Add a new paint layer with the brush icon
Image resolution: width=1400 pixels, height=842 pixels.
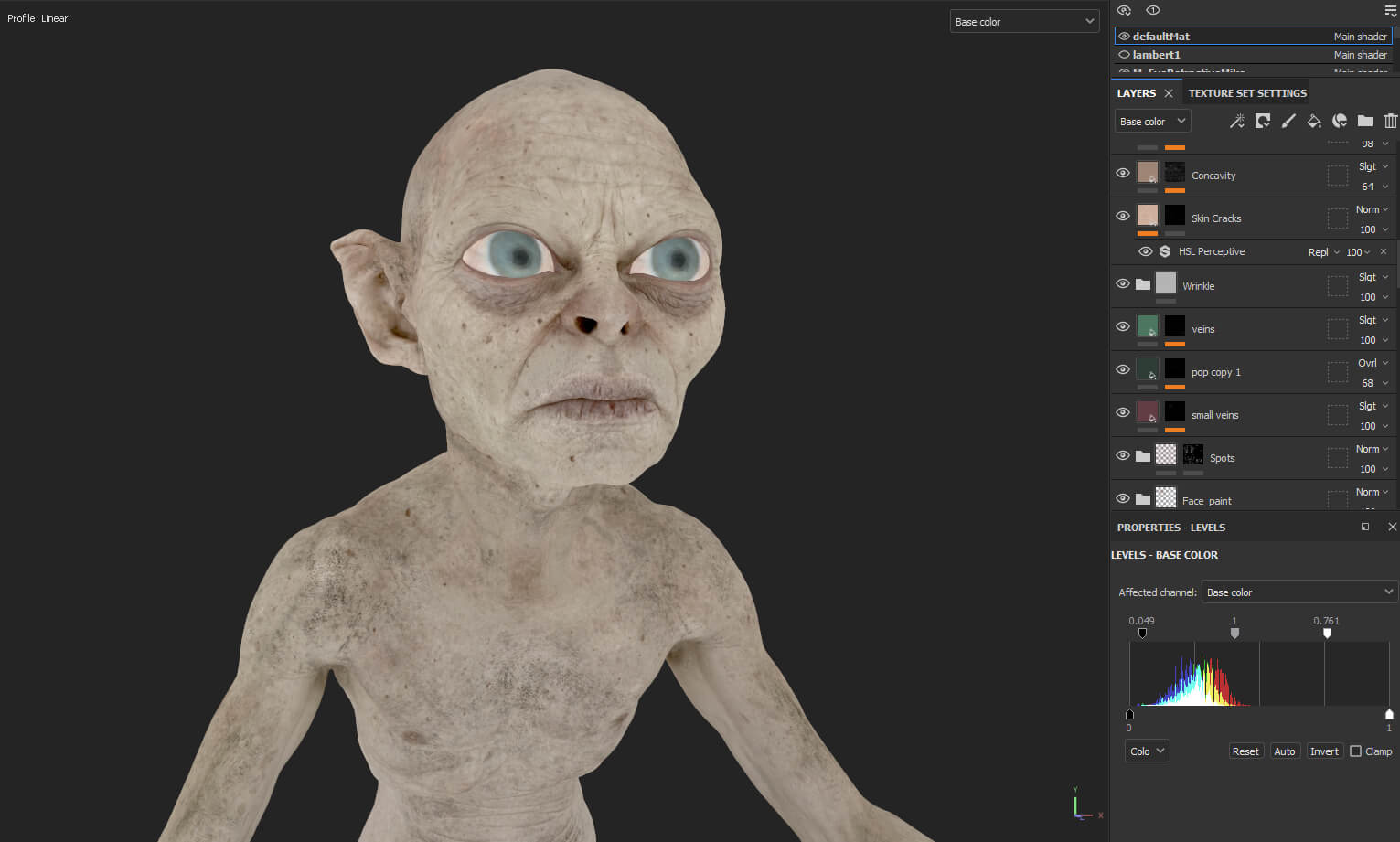tap(1288, 121)
